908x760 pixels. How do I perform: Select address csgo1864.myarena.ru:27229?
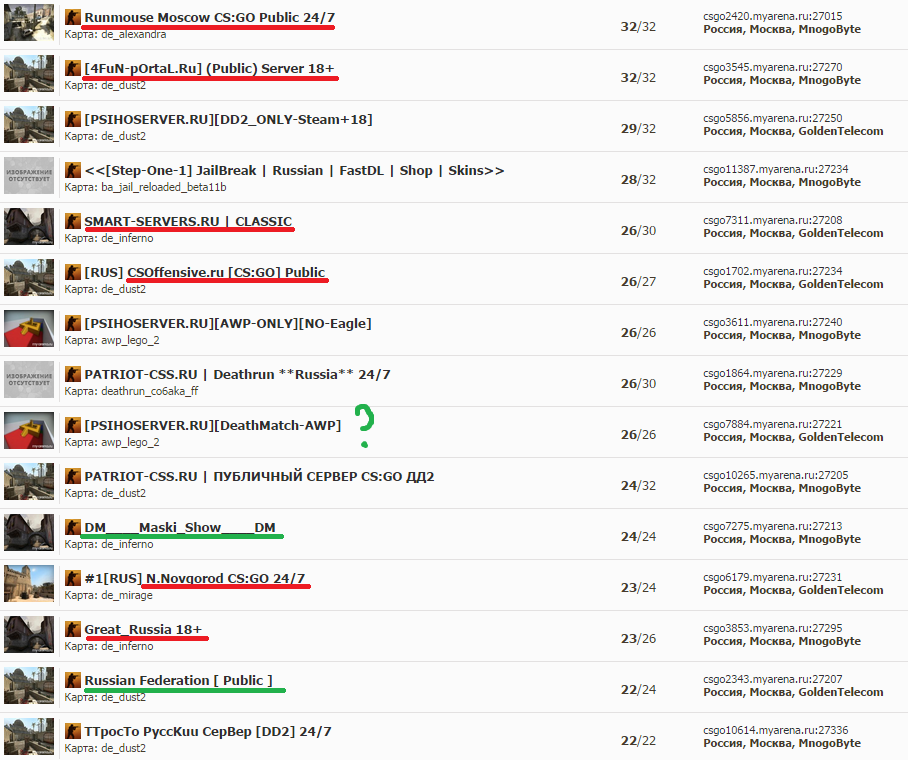click(x=772, y=373)
